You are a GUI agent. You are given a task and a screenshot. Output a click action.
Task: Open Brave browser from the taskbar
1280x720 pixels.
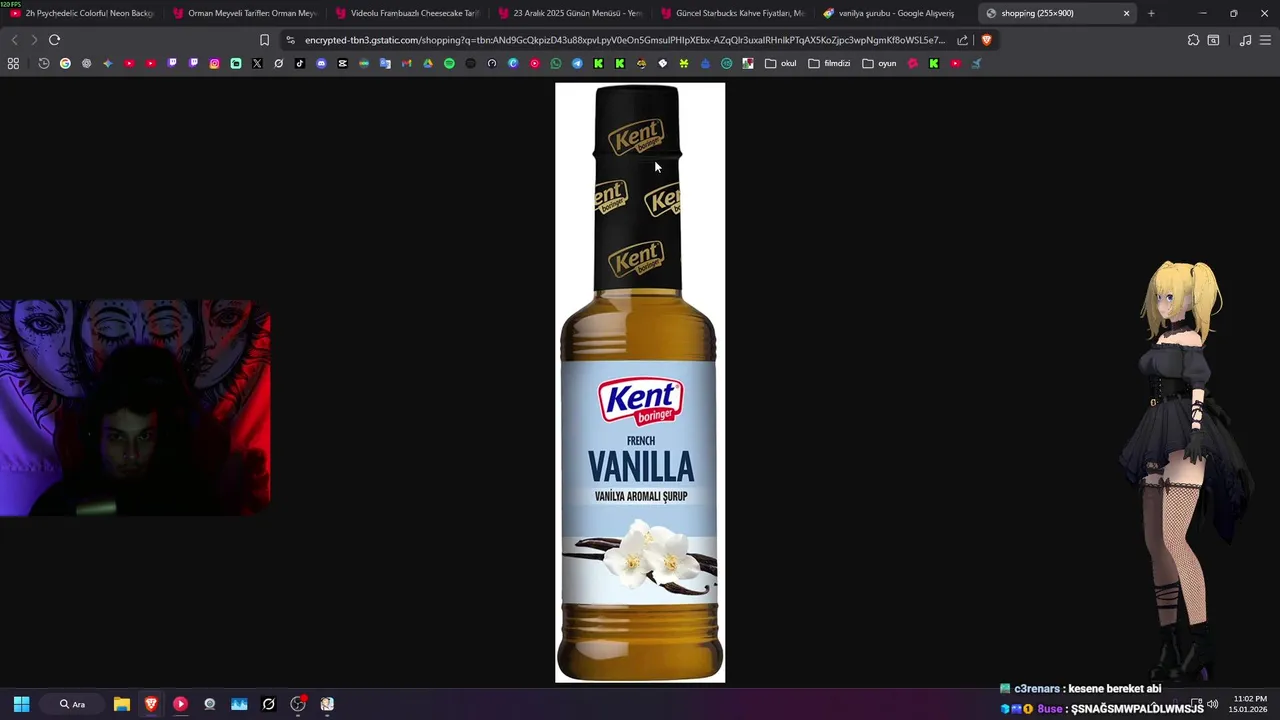click(151, 704)
